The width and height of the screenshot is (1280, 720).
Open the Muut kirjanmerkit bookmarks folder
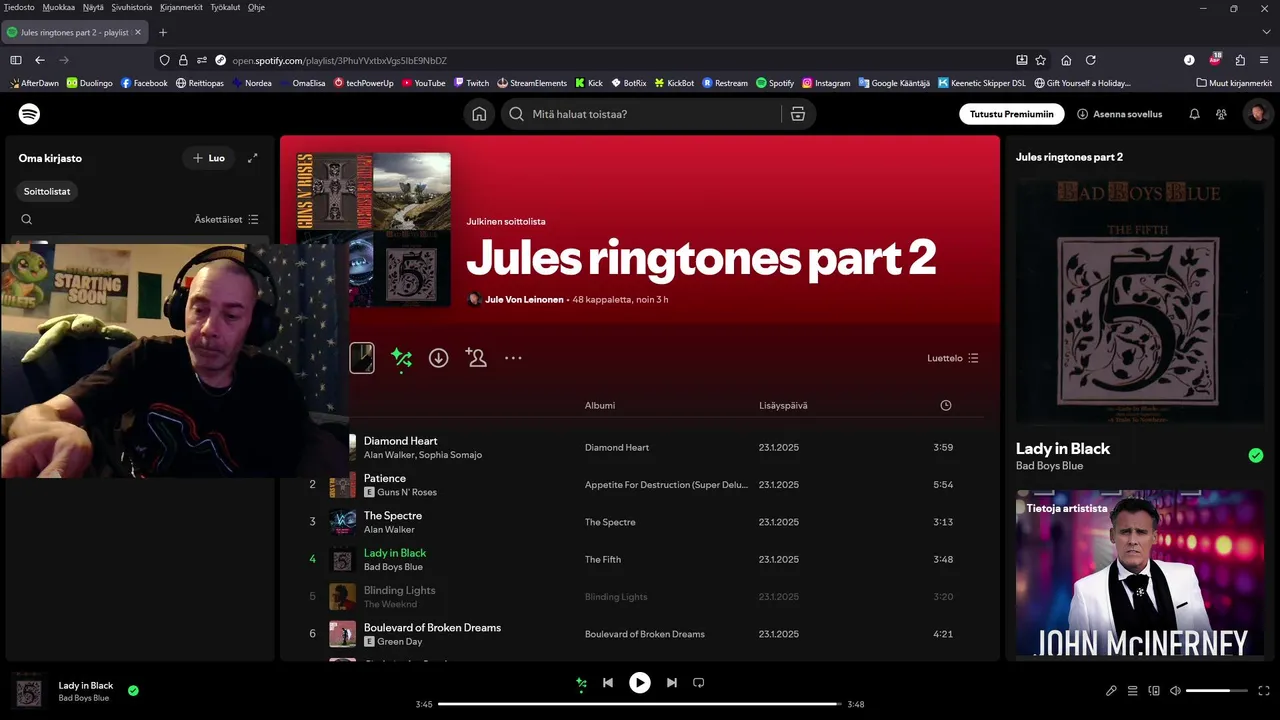pos(1234,83)
